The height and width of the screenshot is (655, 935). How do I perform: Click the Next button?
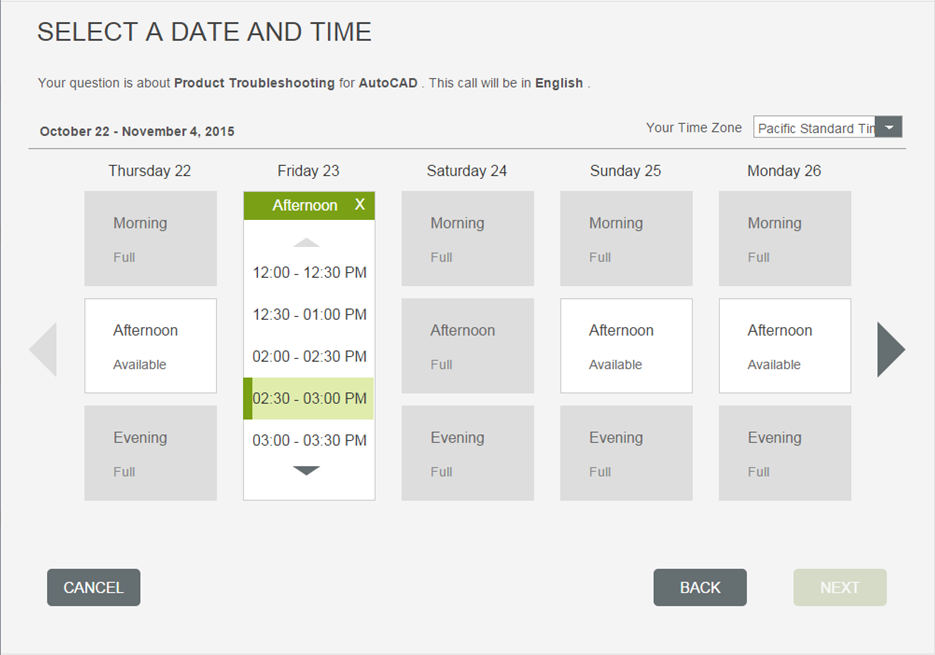[x=840, y=588]
